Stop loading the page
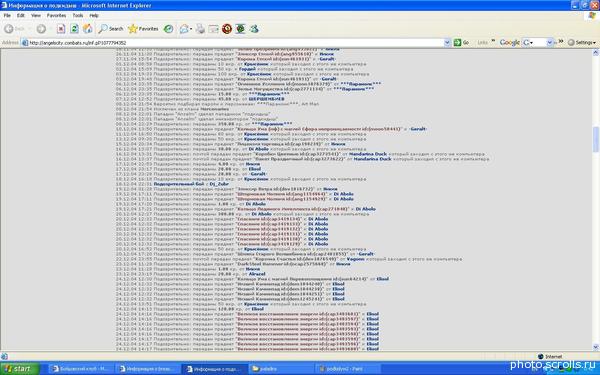 61,29
